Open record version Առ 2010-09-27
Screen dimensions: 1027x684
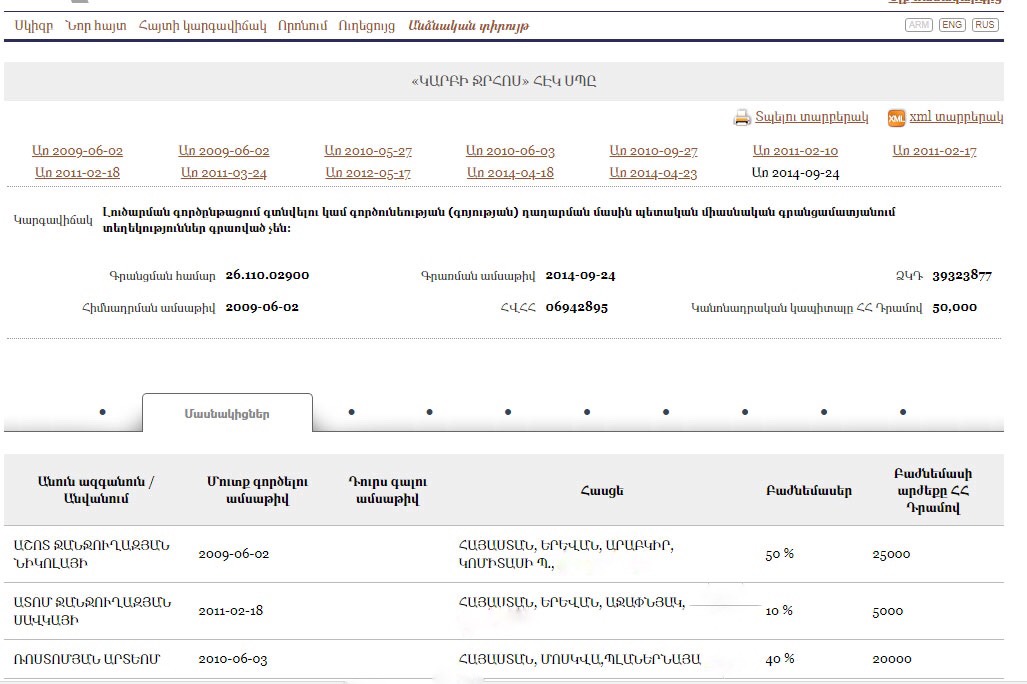(x=654, y=151)
